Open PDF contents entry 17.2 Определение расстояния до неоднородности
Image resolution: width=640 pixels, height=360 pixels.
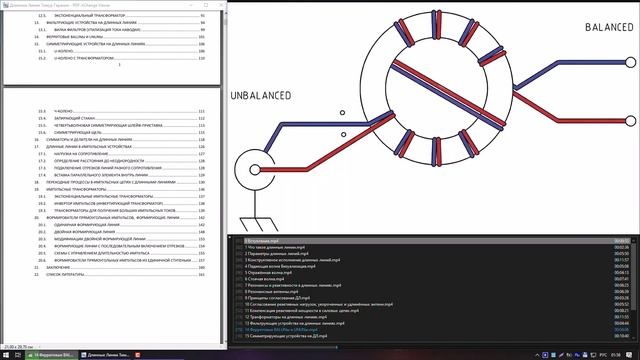pyautogui.click(x=122, y=161)
